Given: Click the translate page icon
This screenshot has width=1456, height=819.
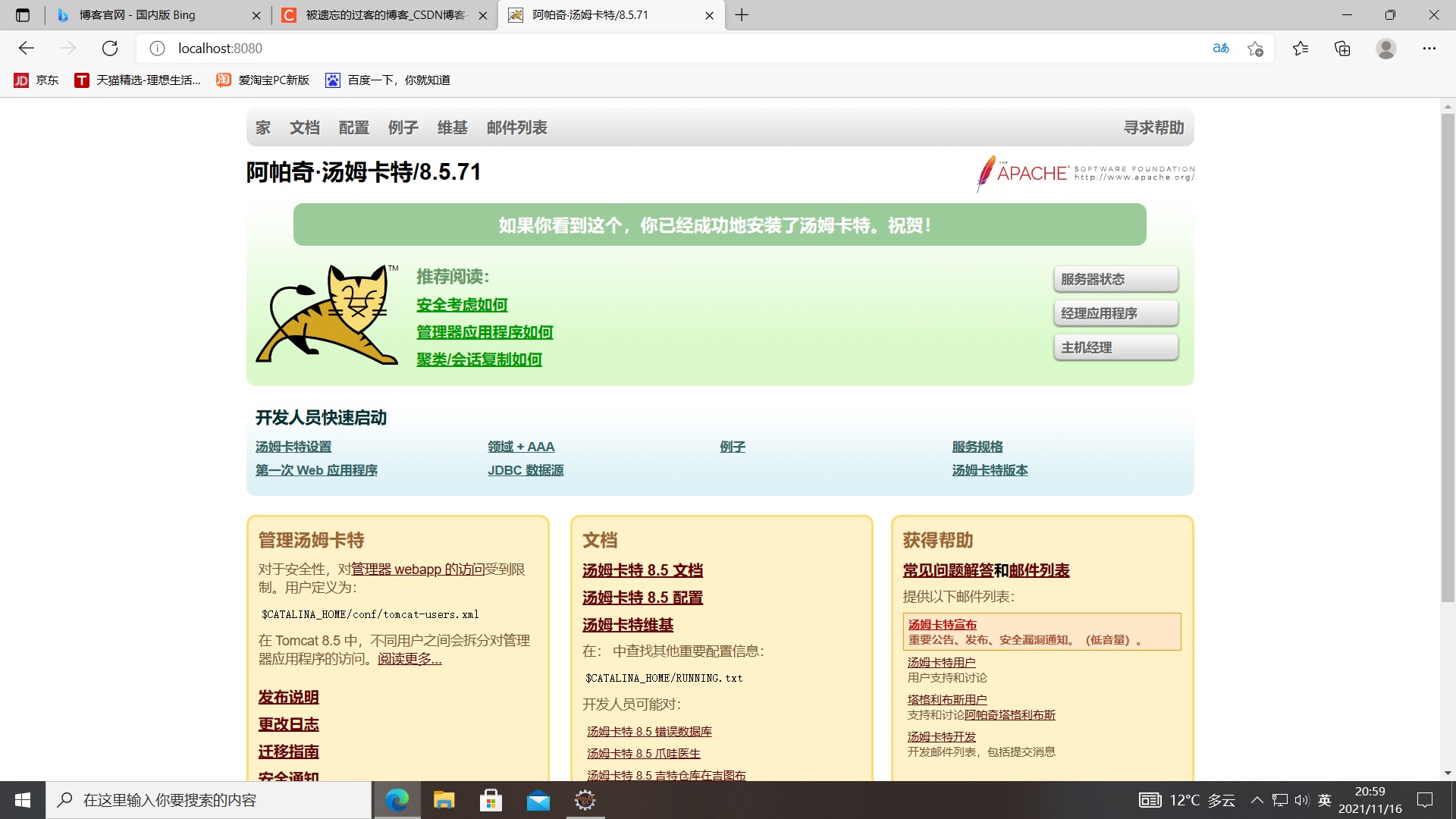Looking at the screenshot, I should (1221, 49).
